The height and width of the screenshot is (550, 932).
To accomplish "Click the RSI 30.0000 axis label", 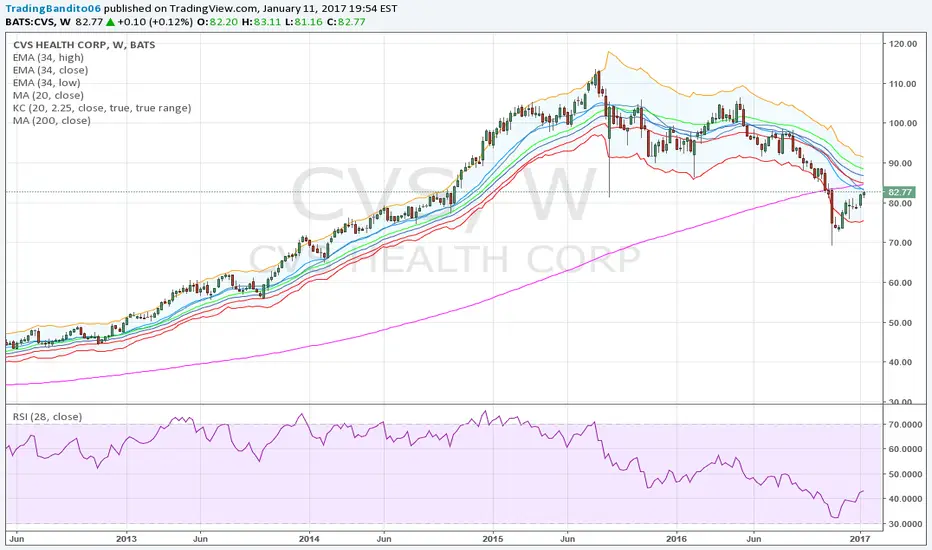I will [x=906, y=524].
